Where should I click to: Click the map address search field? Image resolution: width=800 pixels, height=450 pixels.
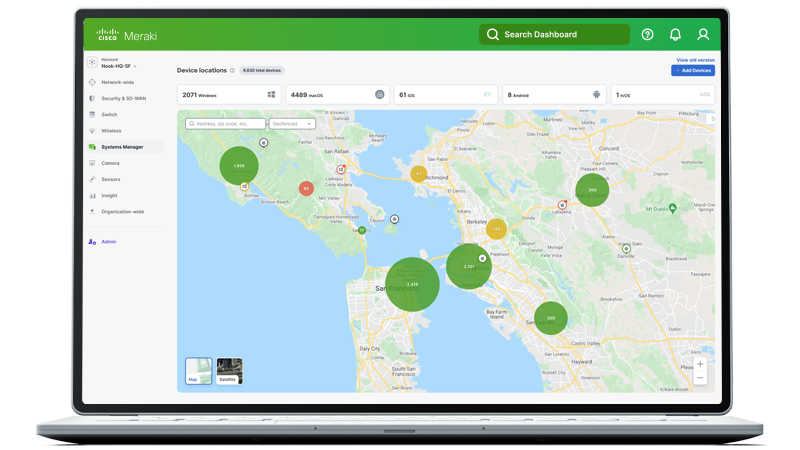tap(226, 124)
